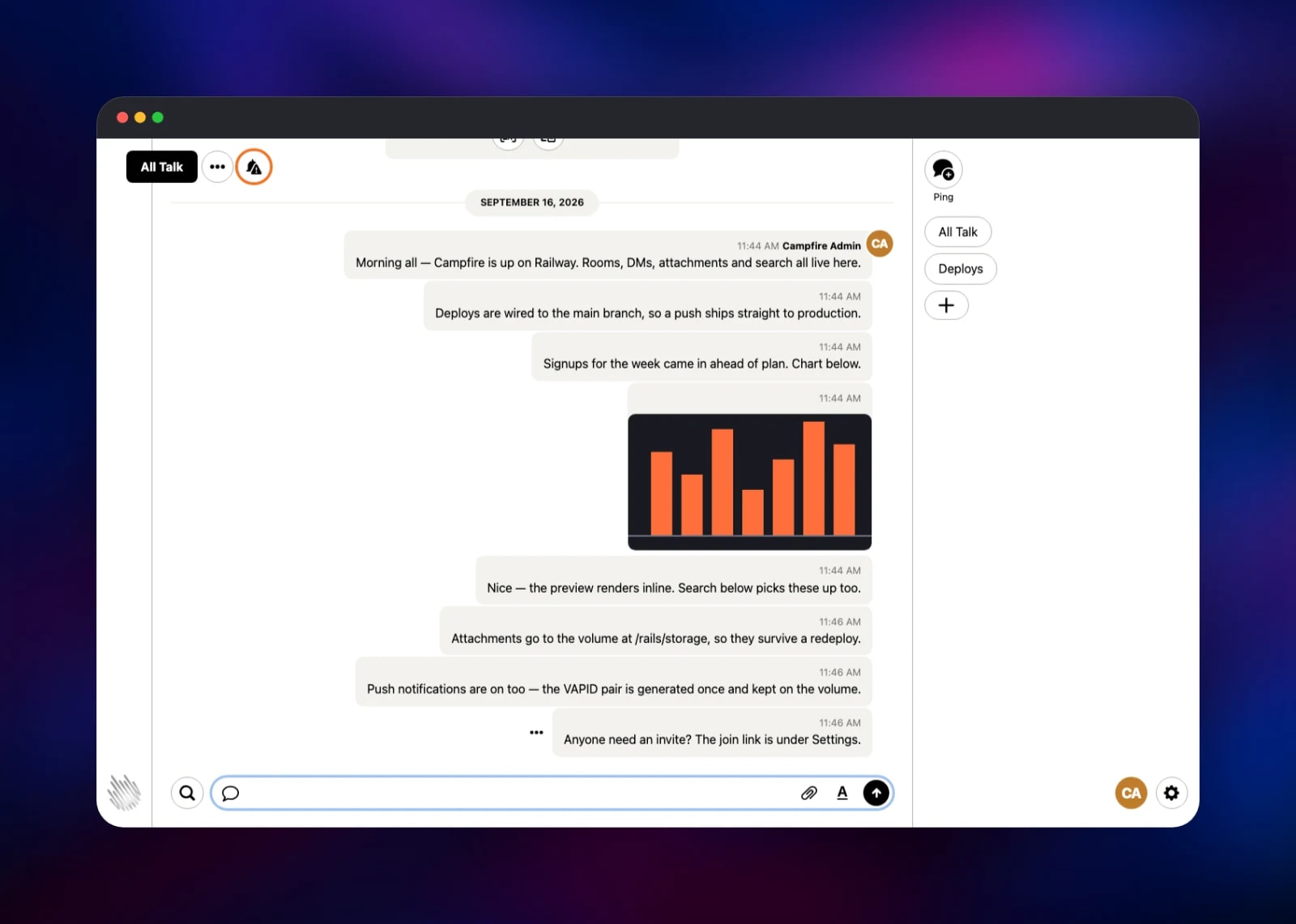Click the September 16, 2026 date separator
1296x924 pixels.
[531, 202]
